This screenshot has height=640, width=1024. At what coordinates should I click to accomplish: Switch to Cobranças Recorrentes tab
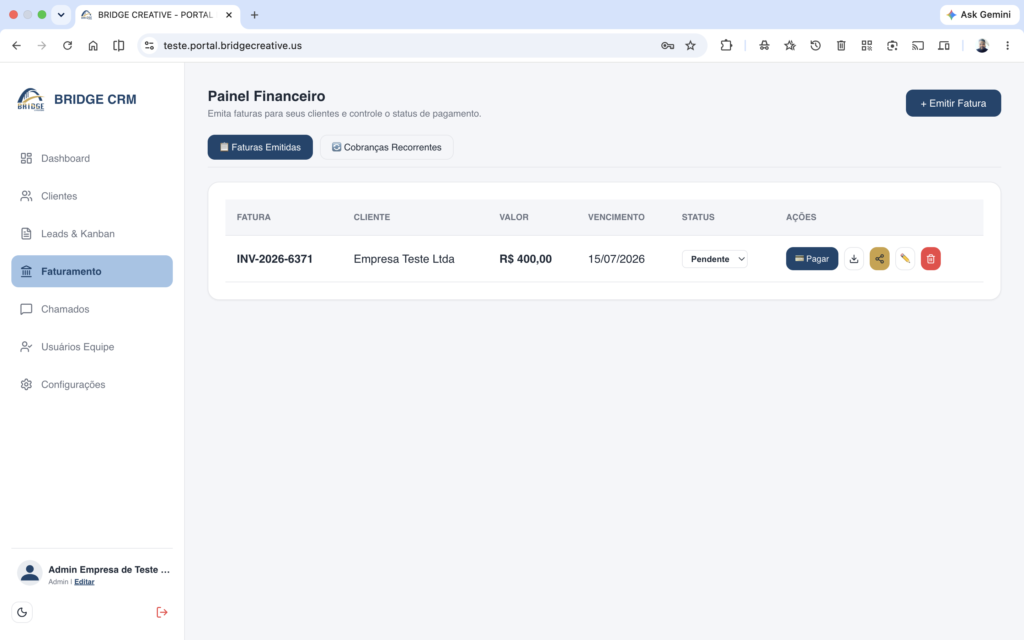pyautogui.click(x=387, y=147)
